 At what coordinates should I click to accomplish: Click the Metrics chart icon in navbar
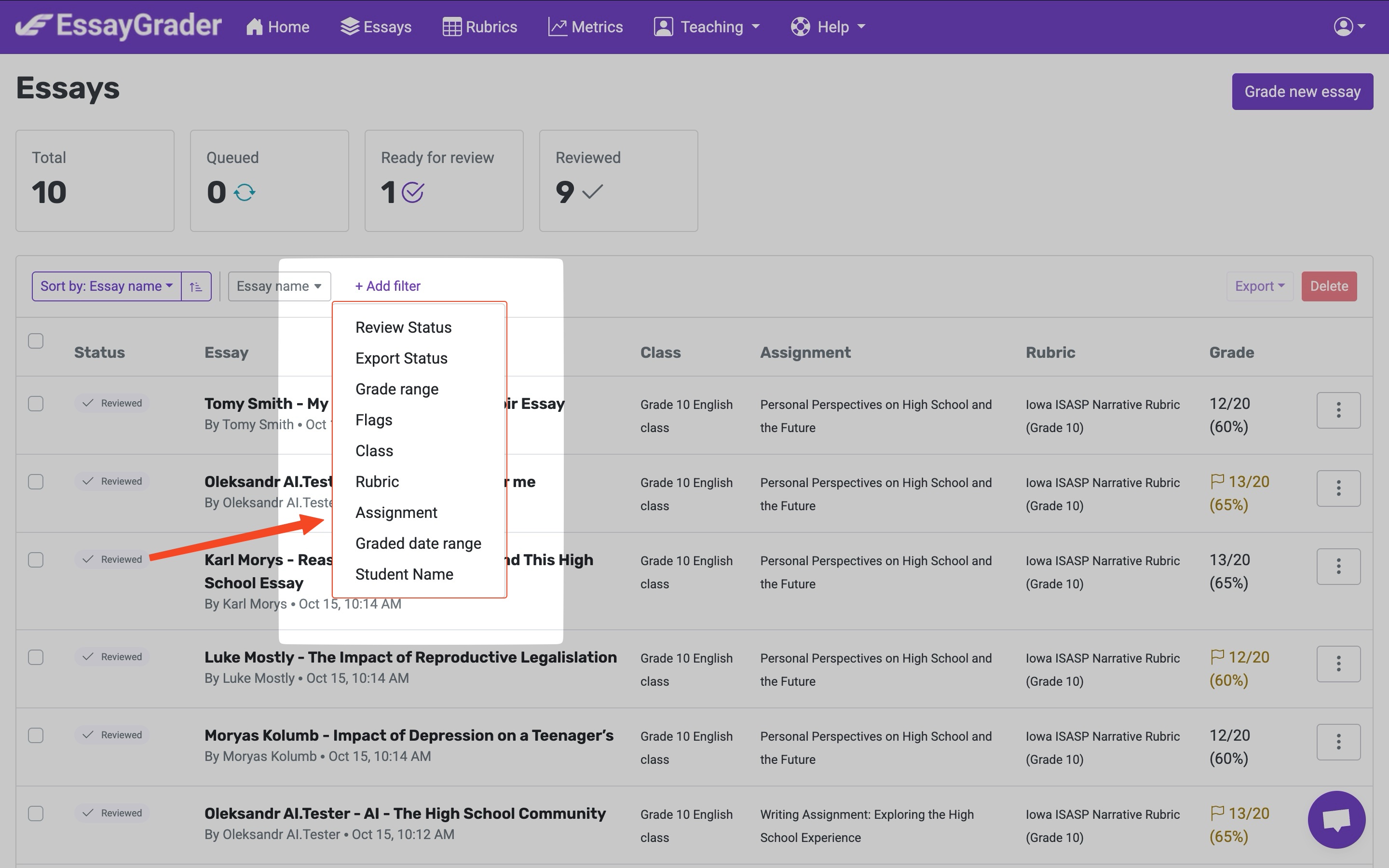click(x=557, y=27)
